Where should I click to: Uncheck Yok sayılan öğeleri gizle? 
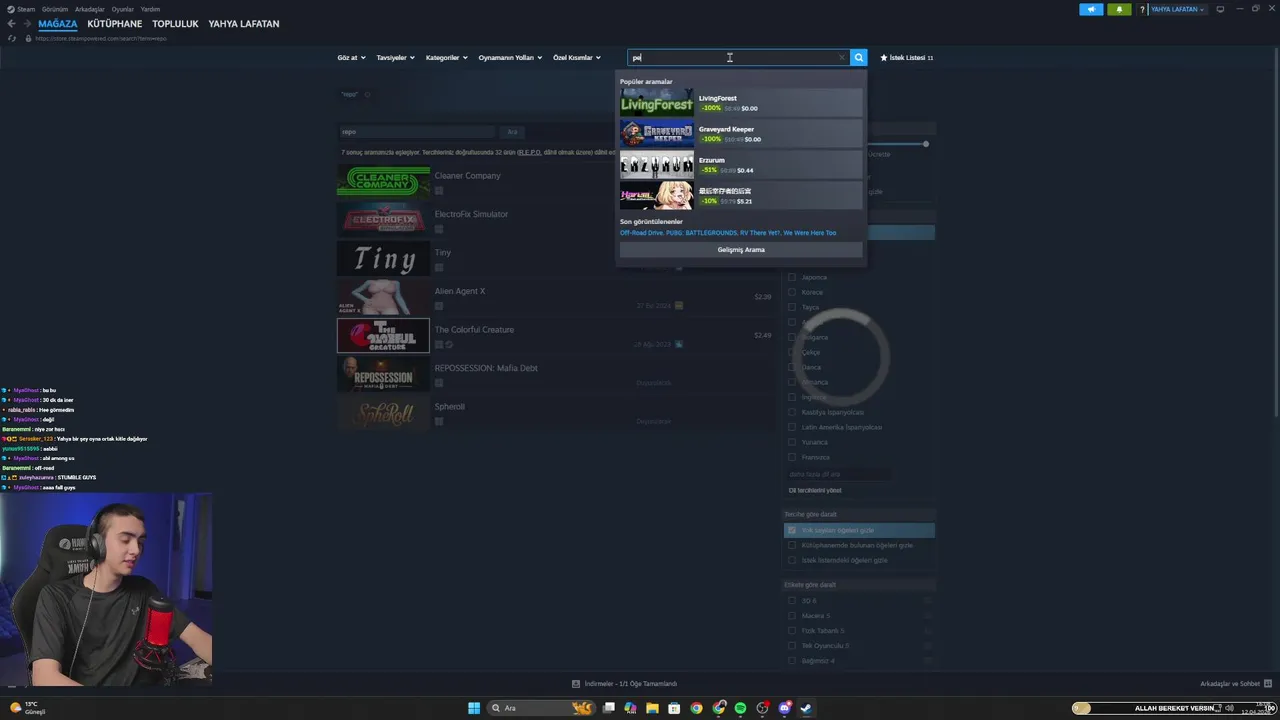pos(792,530)
